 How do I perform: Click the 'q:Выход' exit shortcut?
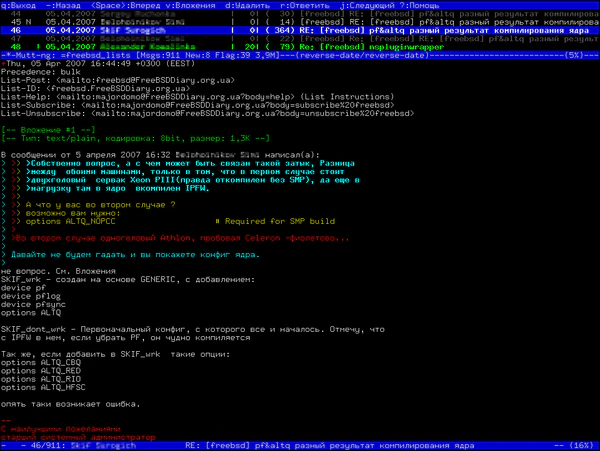19,4
